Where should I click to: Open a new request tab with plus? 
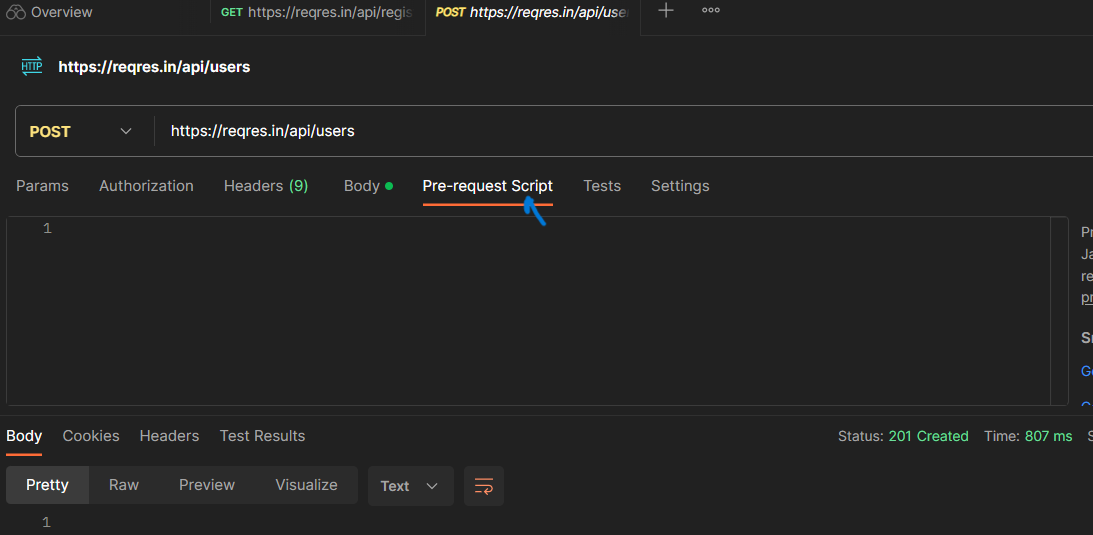coord(666,11)
